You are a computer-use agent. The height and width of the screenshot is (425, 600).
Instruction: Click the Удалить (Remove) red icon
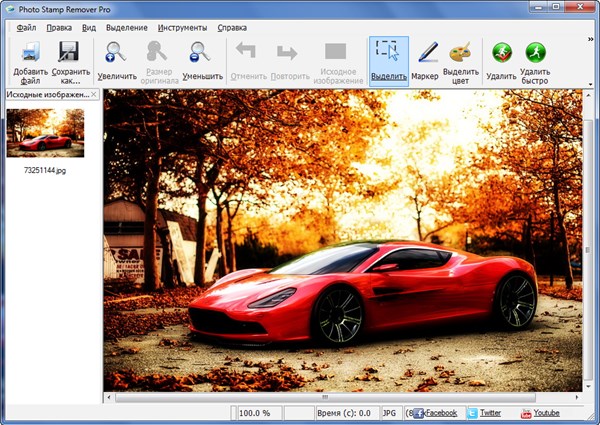(x=501, y=53)
